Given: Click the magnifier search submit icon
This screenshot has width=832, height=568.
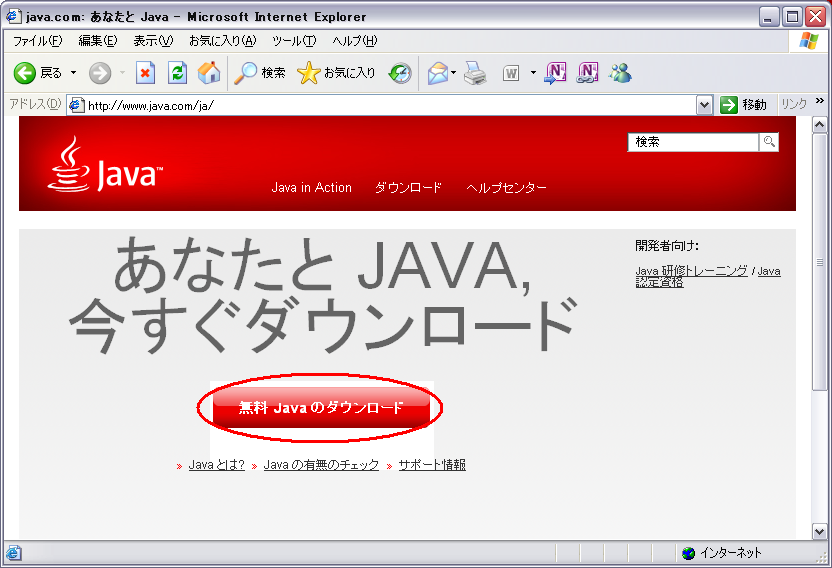Looking at the screenshot, I should pyautogui.click(x=769, y=142).
